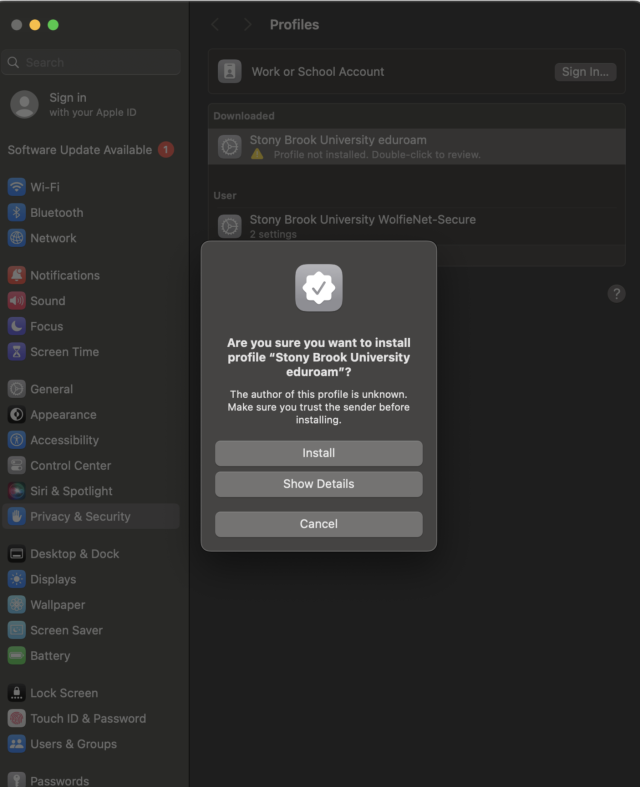Screen dimensions: 640x787
Task: Open the Sound speaker icon
Action: pyautogui.click(x=17, y=301)
